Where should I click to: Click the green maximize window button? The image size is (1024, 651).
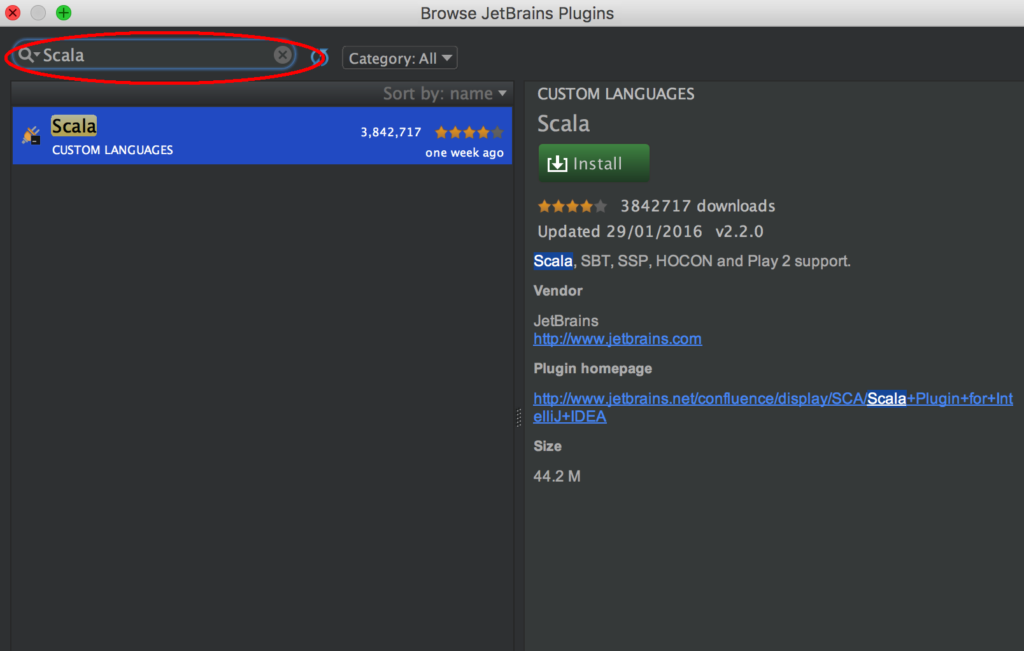[63, 13]
